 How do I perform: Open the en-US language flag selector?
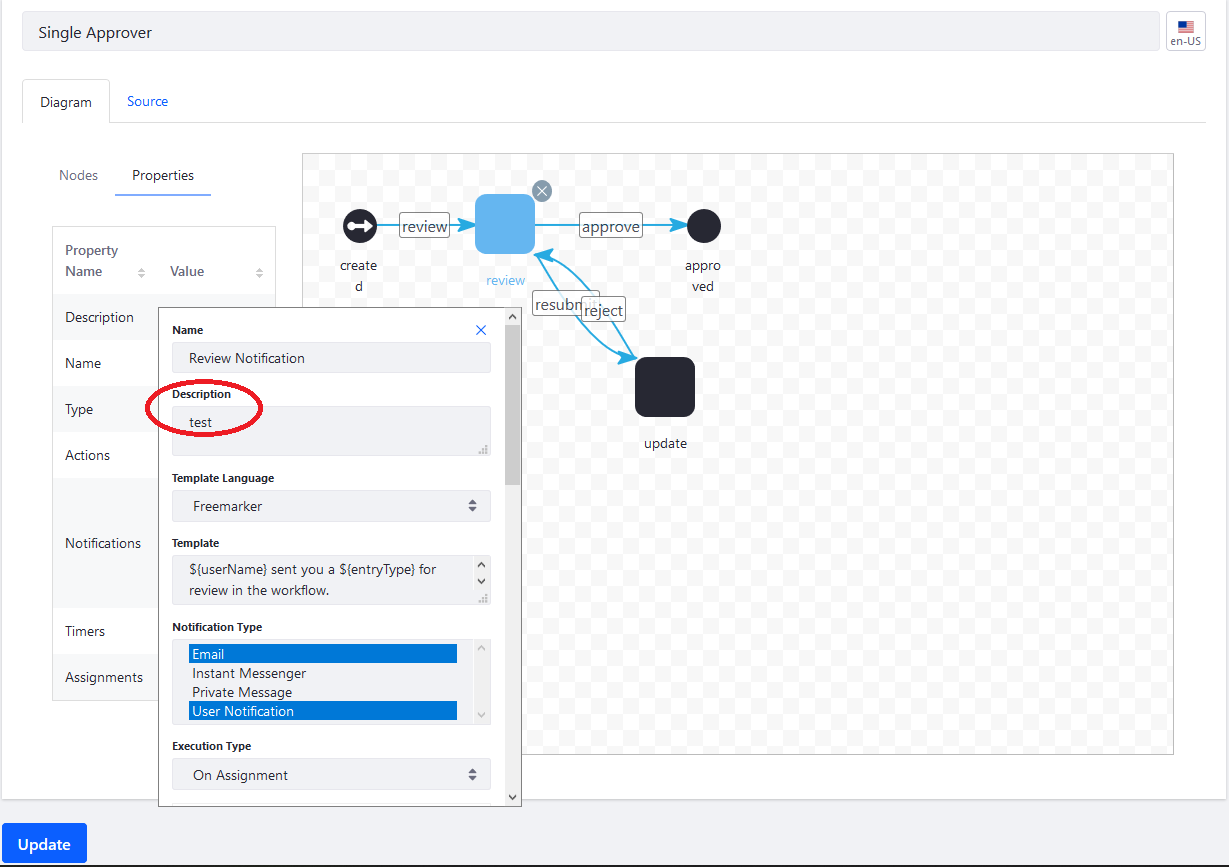coord(1186,31)
